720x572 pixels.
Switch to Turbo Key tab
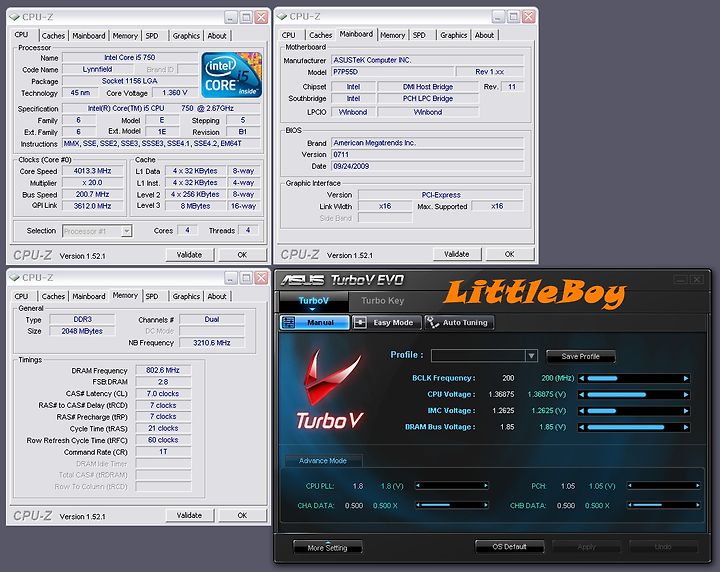(382, 301)
